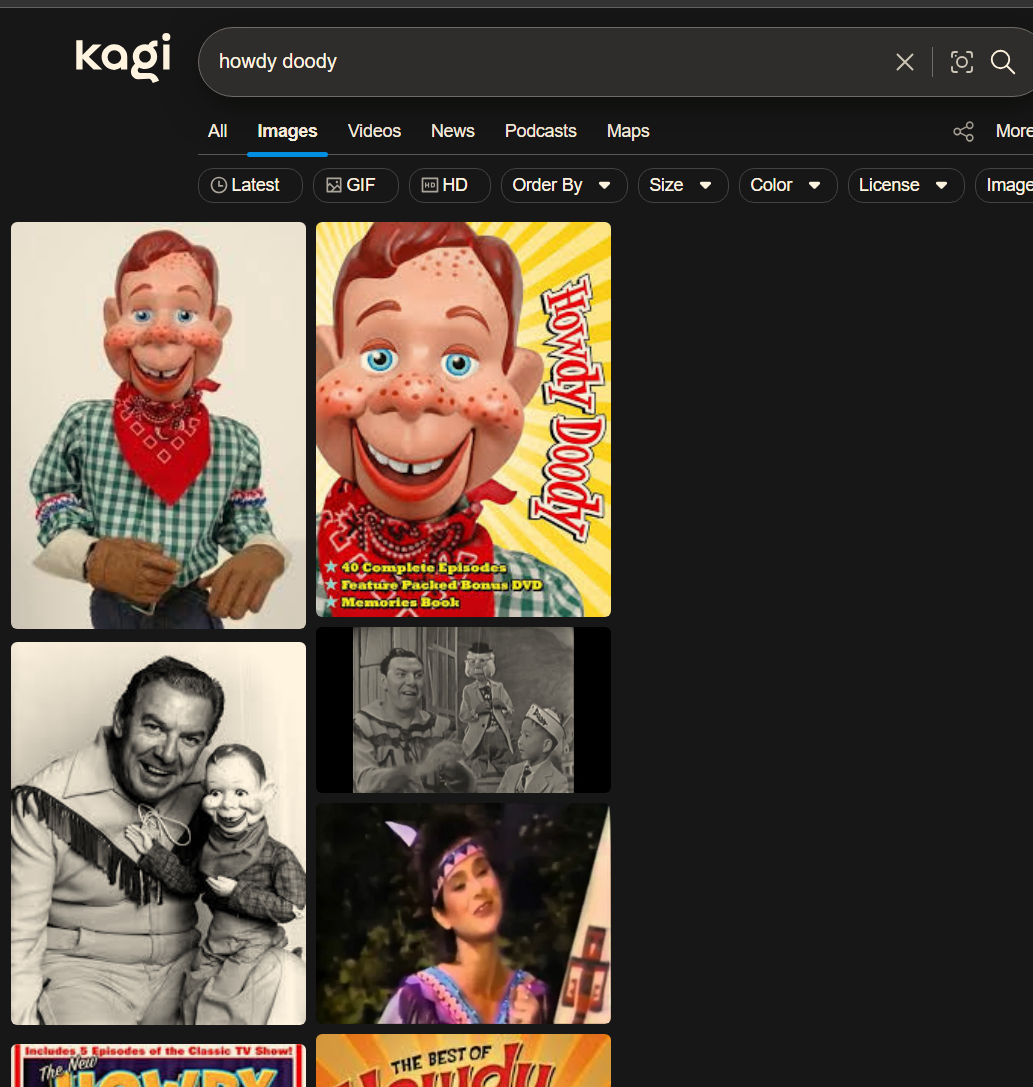Open the Howdy Doody DVD cover thumbnail
Viewport: 1033px width, 1087px height.
463,419
